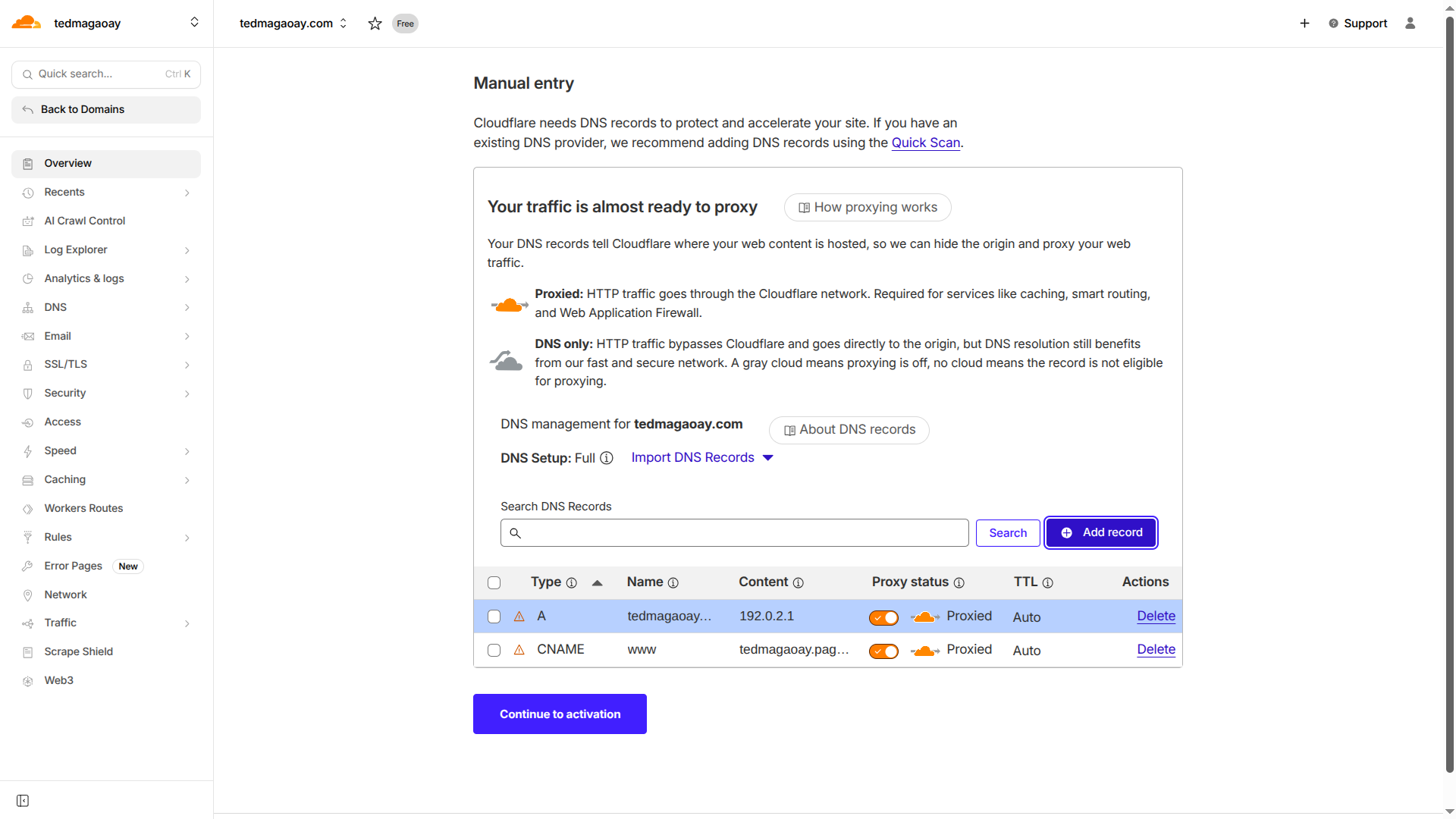Click info icon beside Proxy status header
Image resolution: width=1456 pixels, height=819 pixels.
coord(959,582)
